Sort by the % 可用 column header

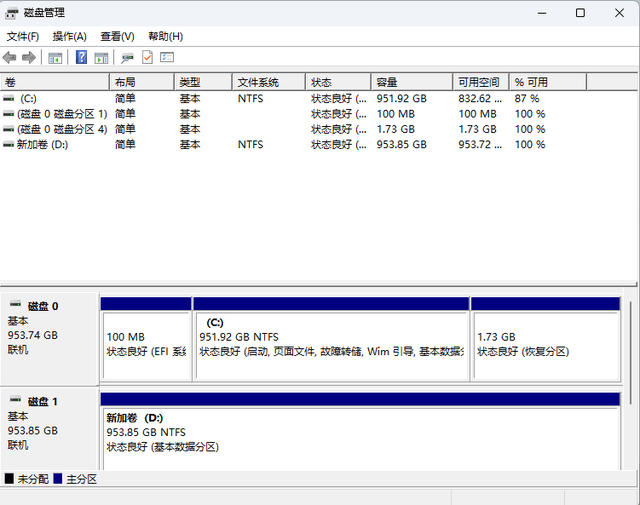click(548, 82)
